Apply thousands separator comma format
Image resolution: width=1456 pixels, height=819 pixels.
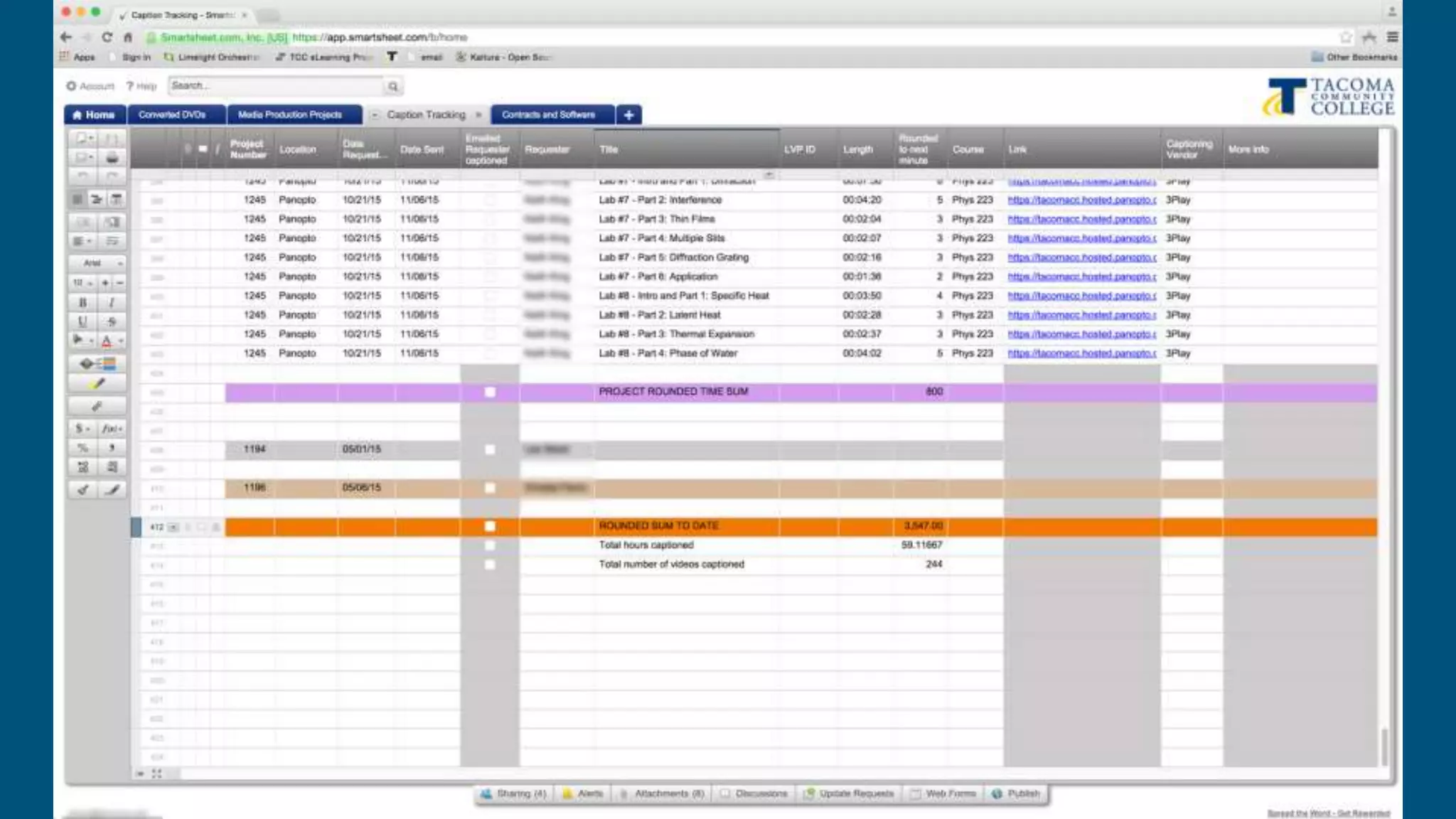click(112, 448)
